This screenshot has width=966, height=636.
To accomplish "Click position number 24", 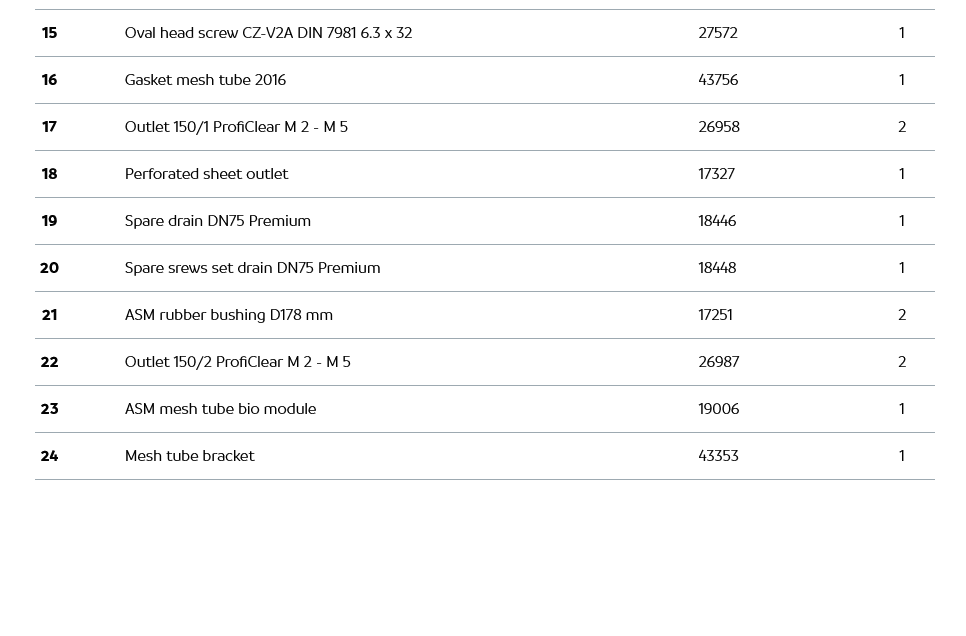I will [49, 456].
